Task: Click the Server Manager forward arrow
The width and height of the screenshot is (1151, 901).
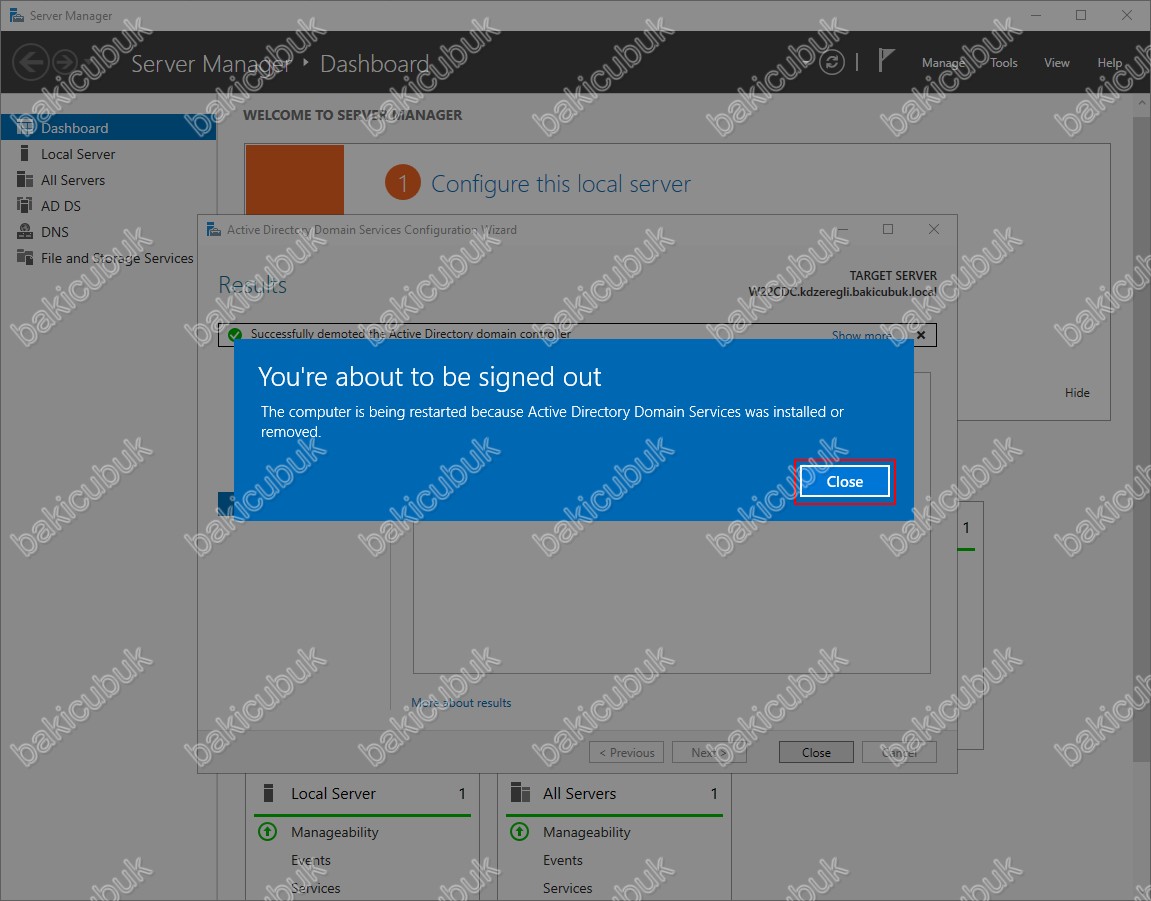Action: [x=66, y=62]
